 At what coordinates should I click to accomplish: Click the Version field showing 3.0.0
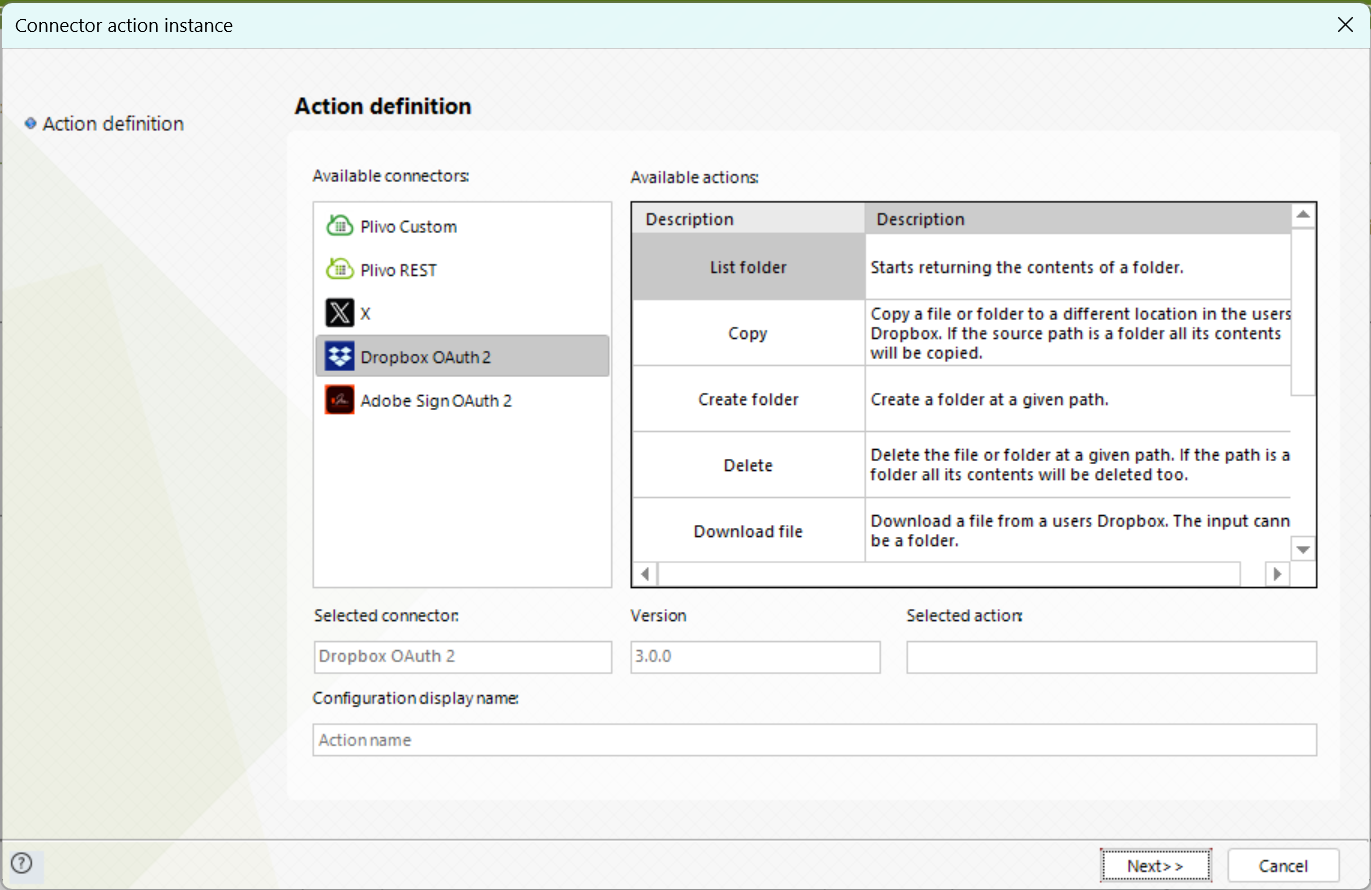tap(755, 657)
